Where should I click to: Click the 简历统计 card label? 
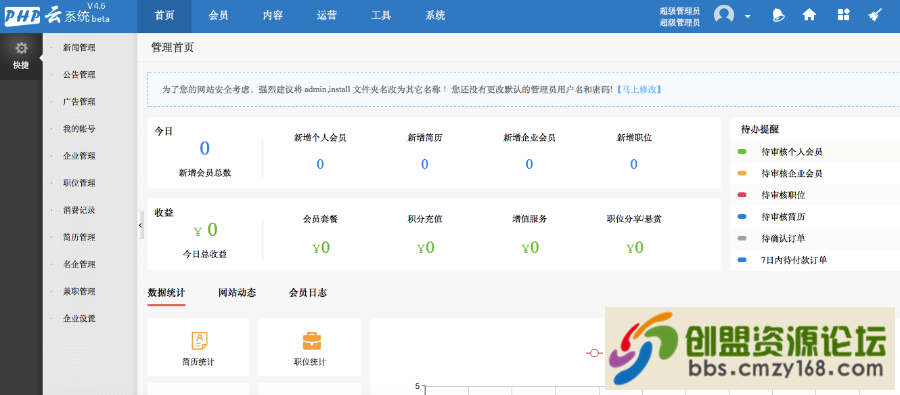[x=199, y=362]
